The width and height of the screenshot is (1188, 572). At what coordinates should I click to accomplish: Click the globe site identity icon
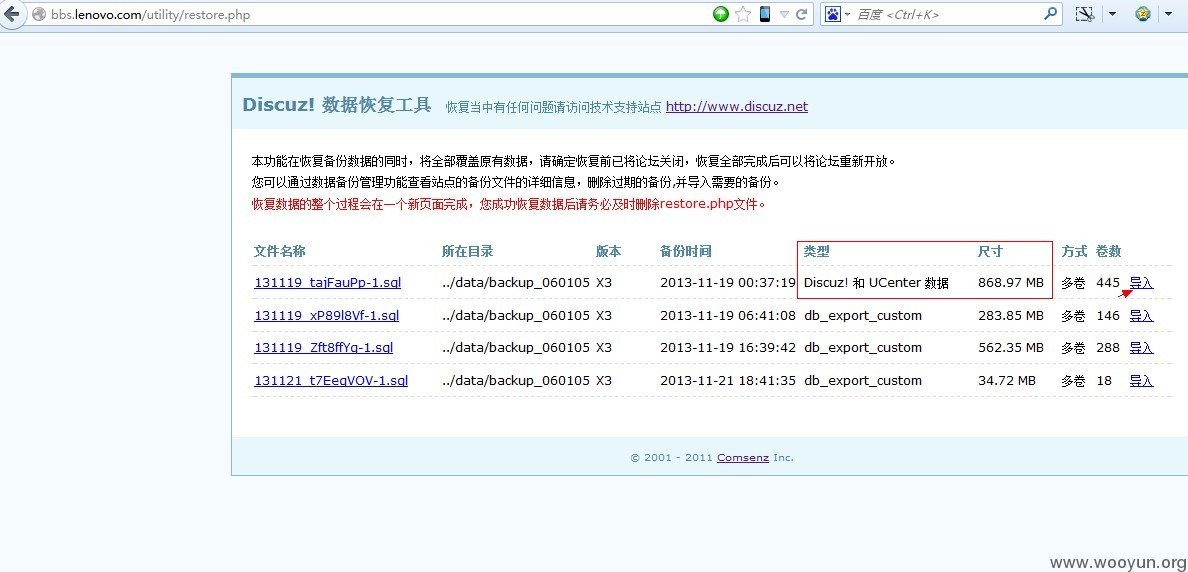39,14
